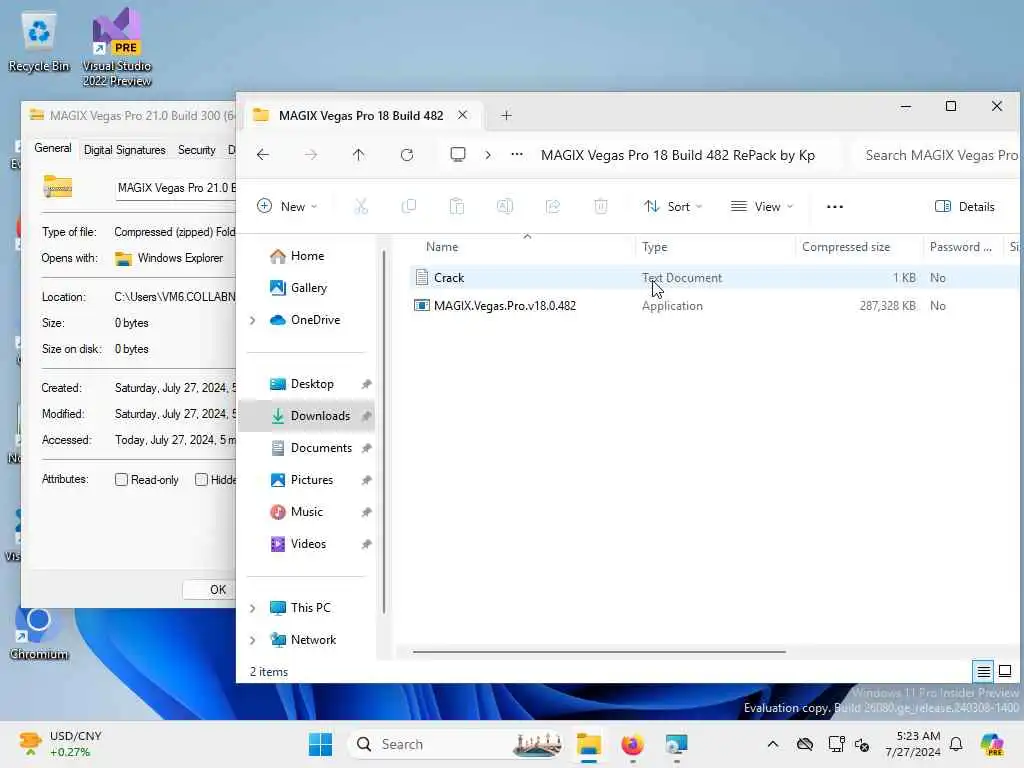Open the Sort dropdown menu

673,206
